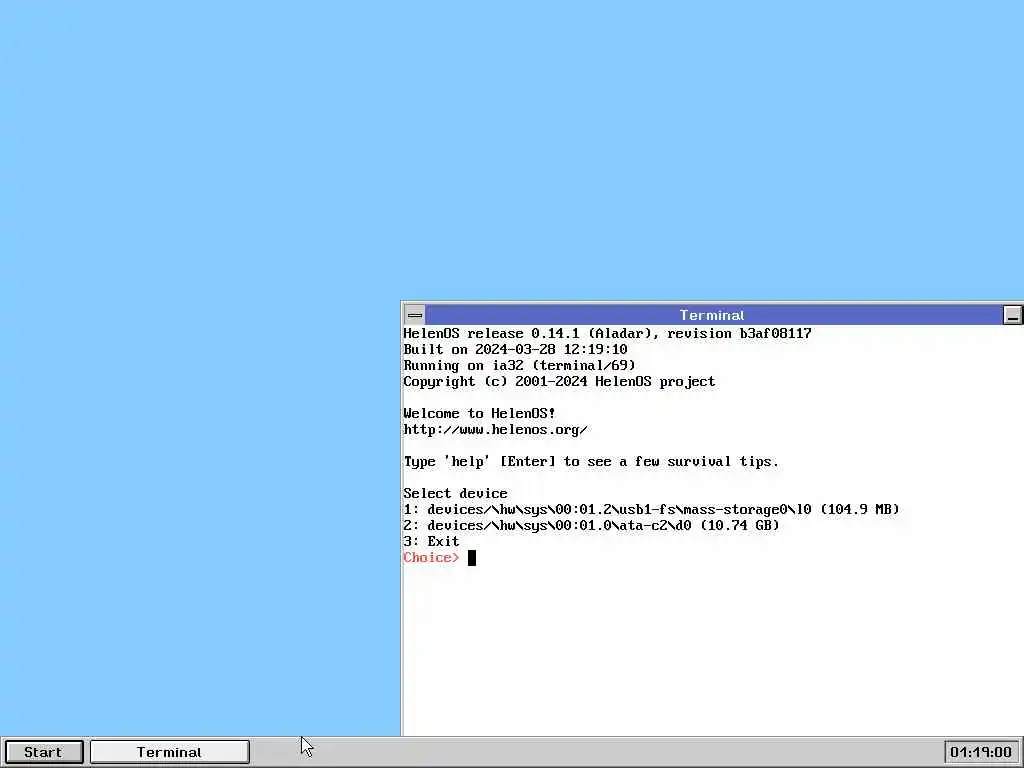Select the ata-c2 d0 10.74 GB device line
Viewport: 1024px width, 768px height.
click(591, 525)
